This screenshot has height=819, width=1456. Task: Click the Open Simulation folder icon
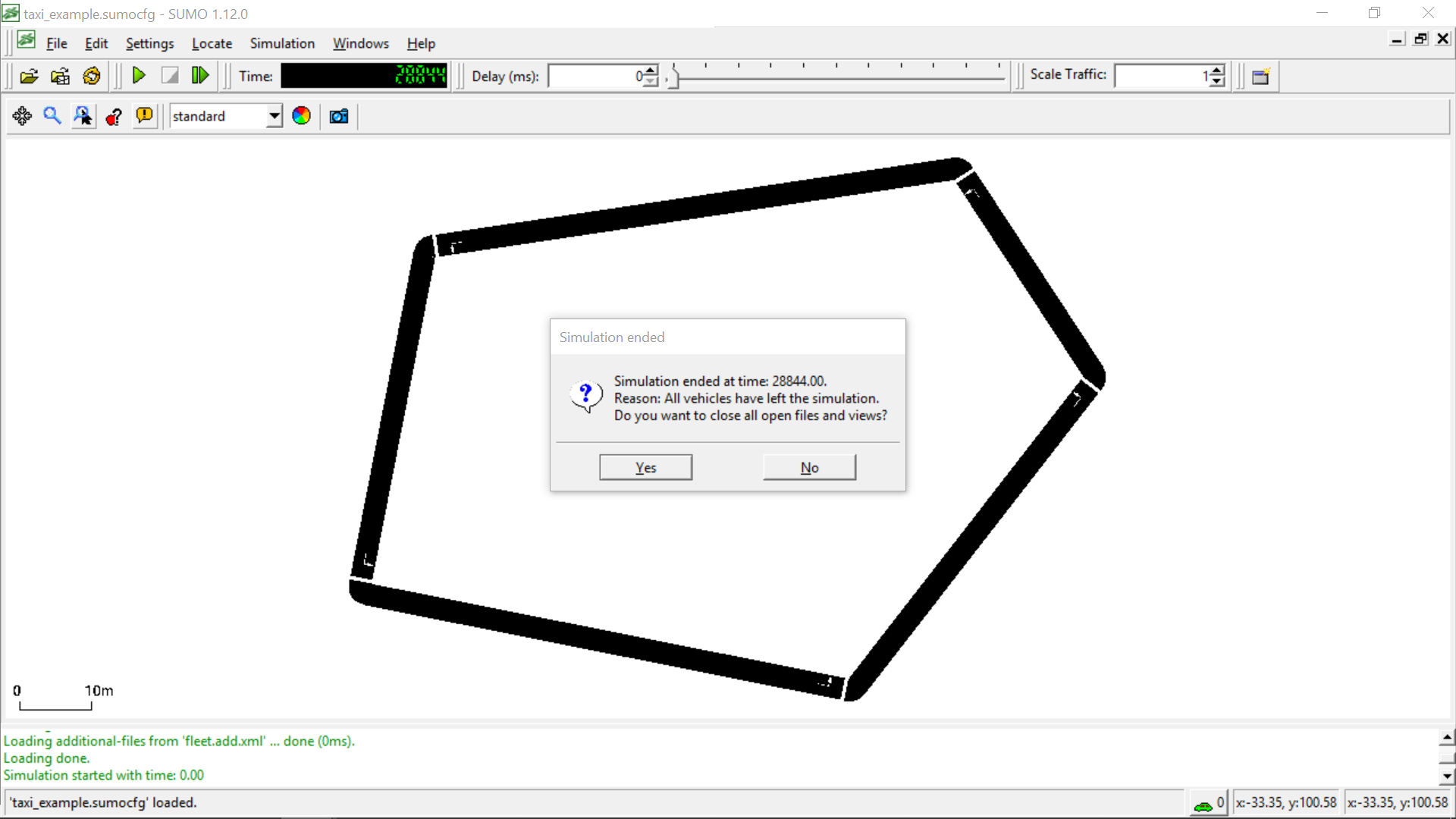29,76
